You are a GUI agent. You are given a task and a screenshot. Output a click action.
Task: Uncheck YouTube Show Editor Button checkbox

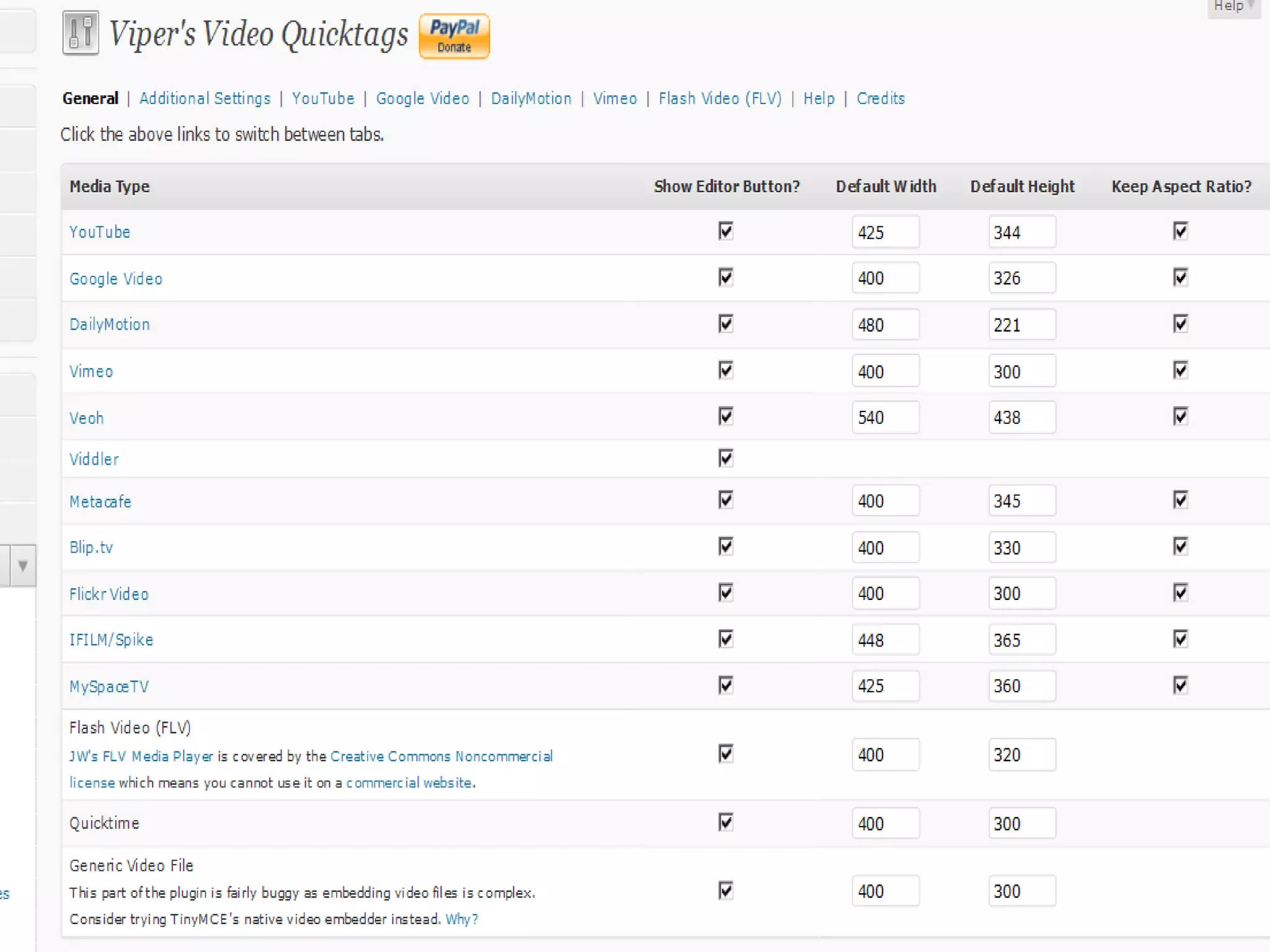pos(726,231)
